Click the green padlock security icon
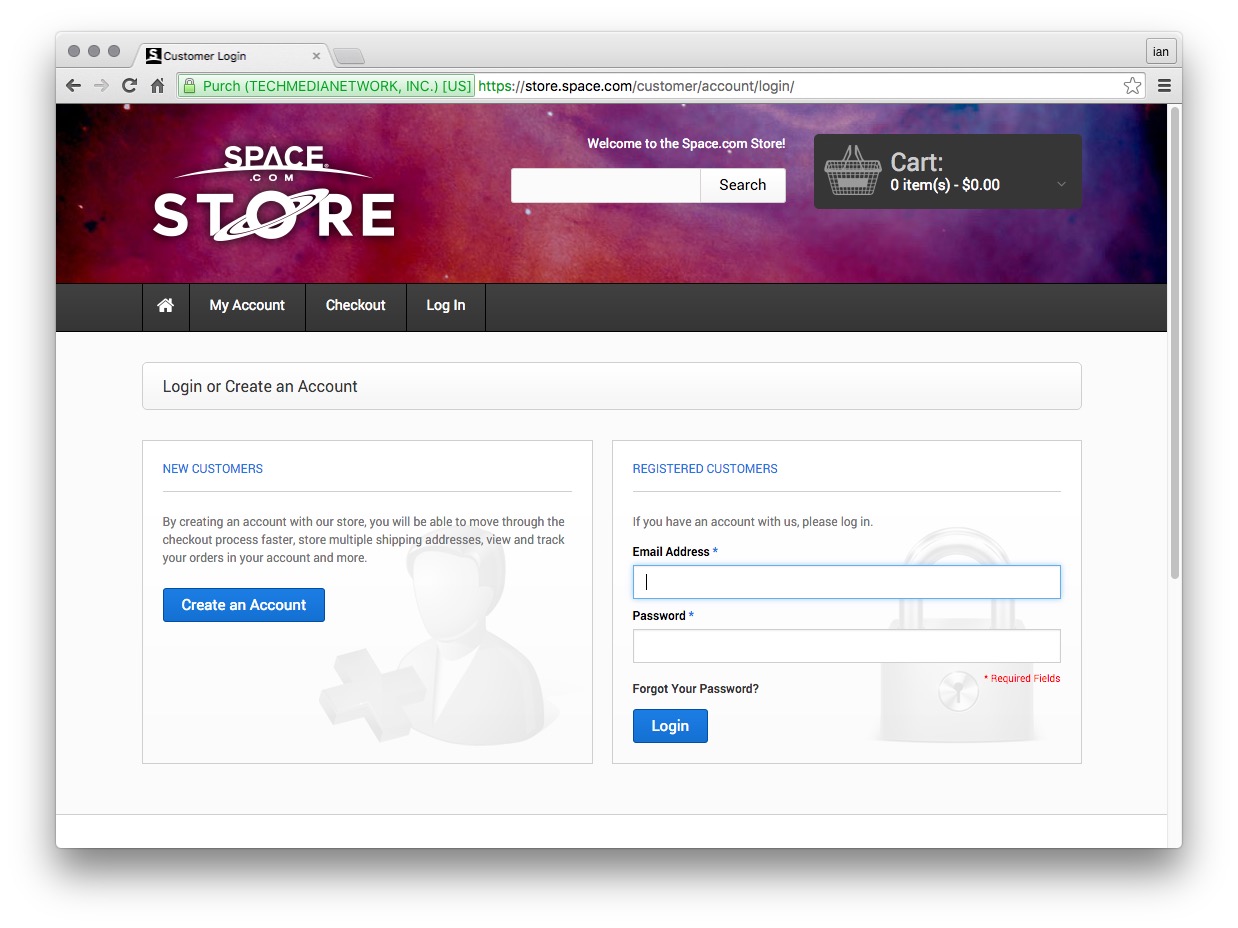Screen dimensions: 1238x928 [x=189, y=86]
